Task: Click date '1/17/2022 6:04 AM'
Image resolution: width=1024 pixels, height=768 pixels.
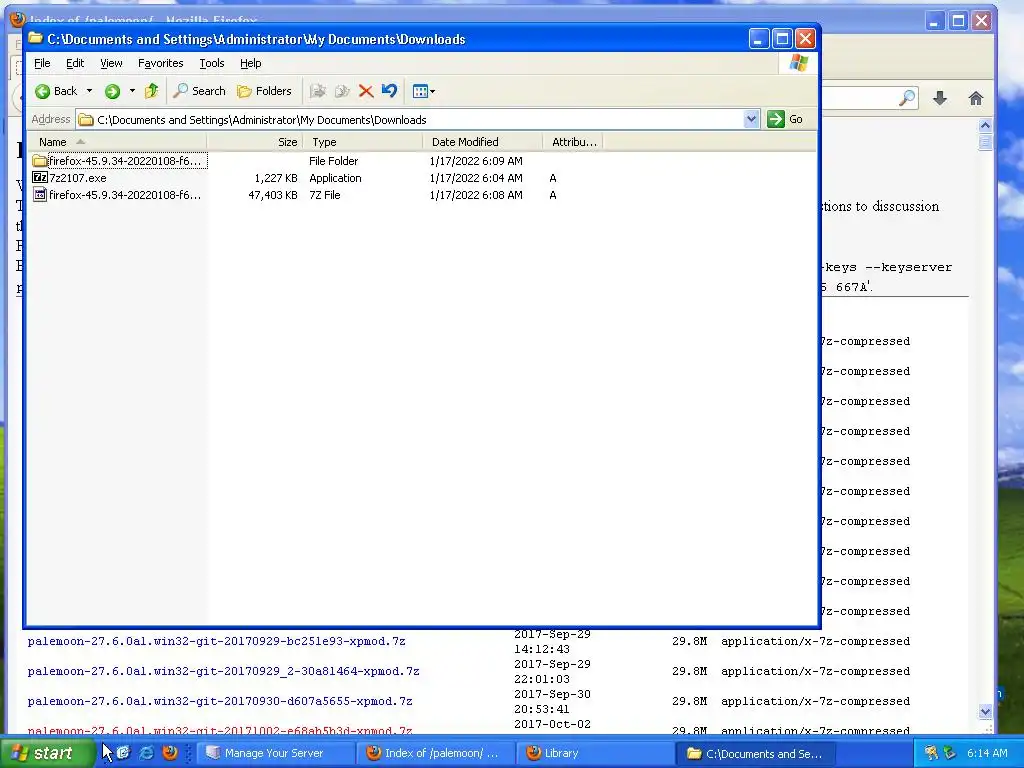Action: point(476,178)
